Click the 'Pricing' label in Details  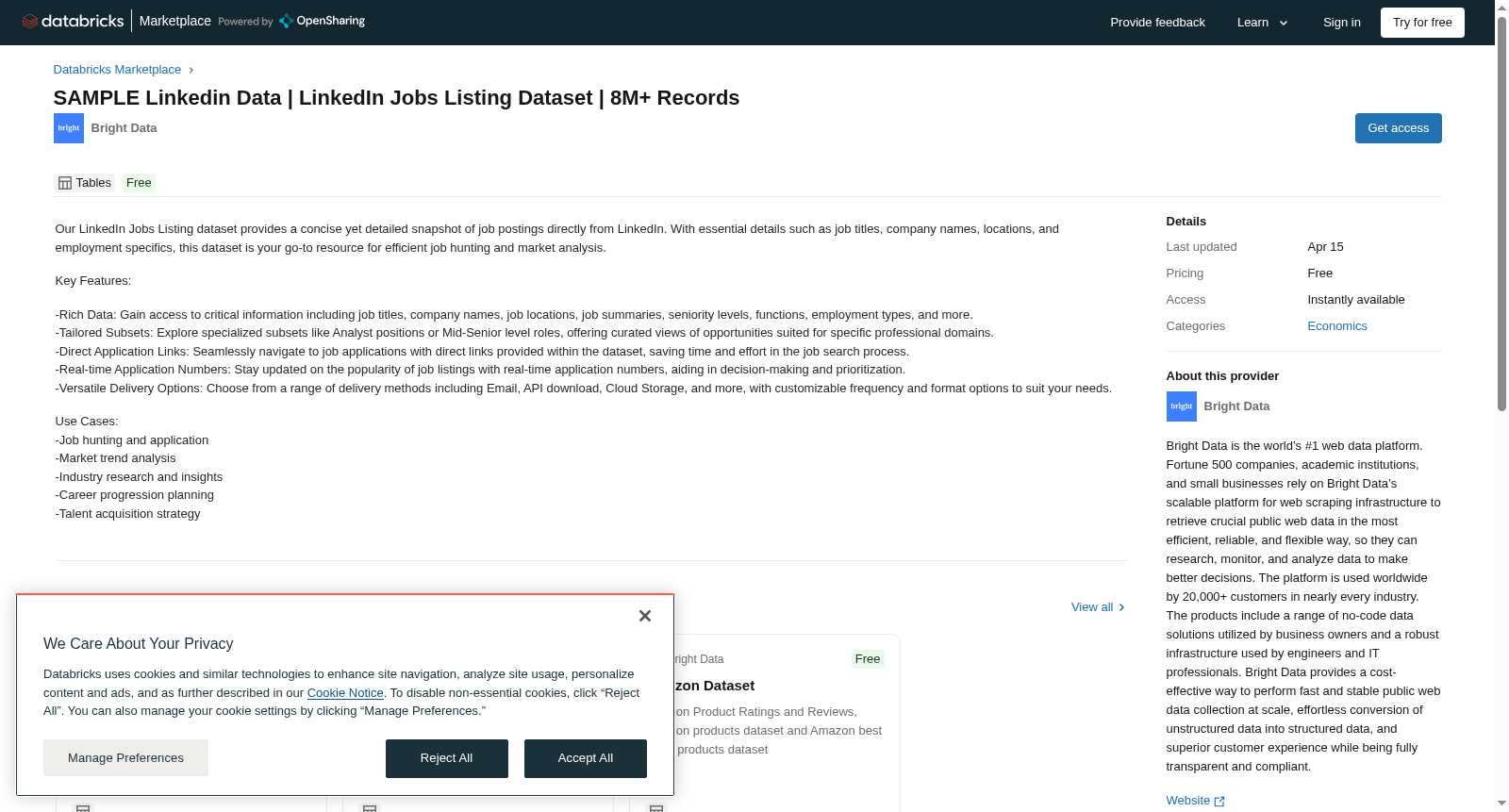1185,273
